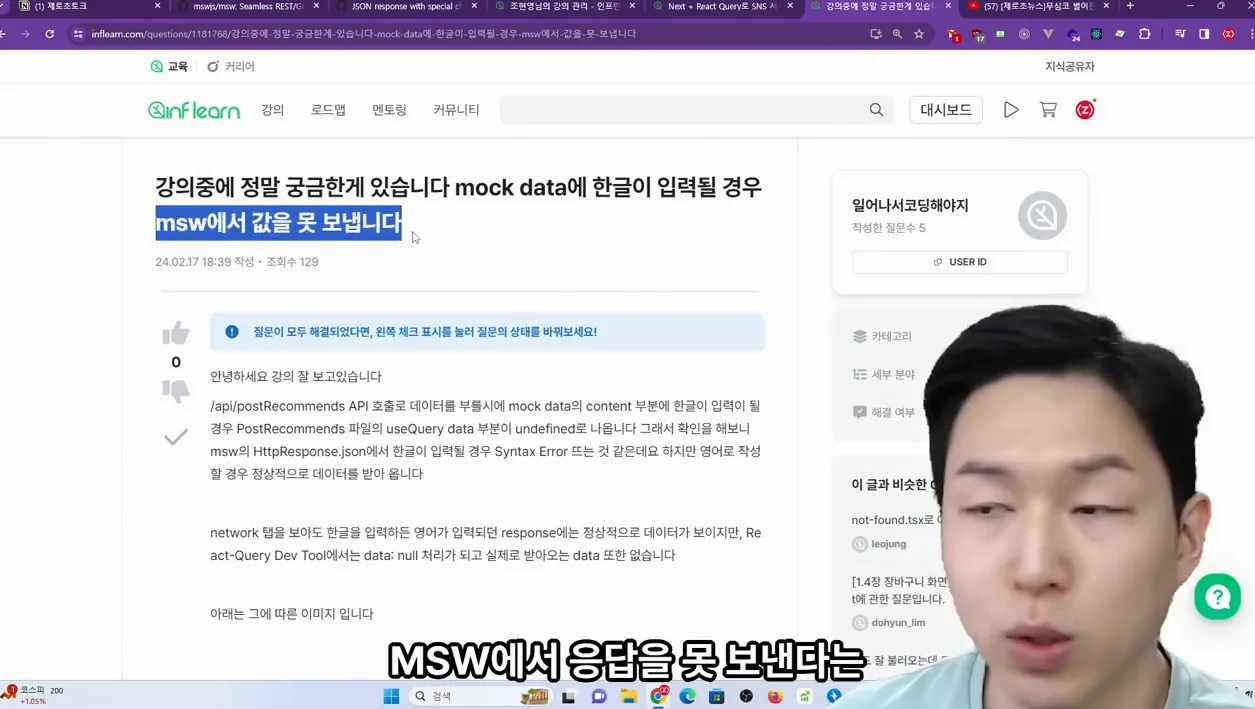
Task: Bookmark this page with the star icon
Action: pyautogui.click(x=919, y=34)
